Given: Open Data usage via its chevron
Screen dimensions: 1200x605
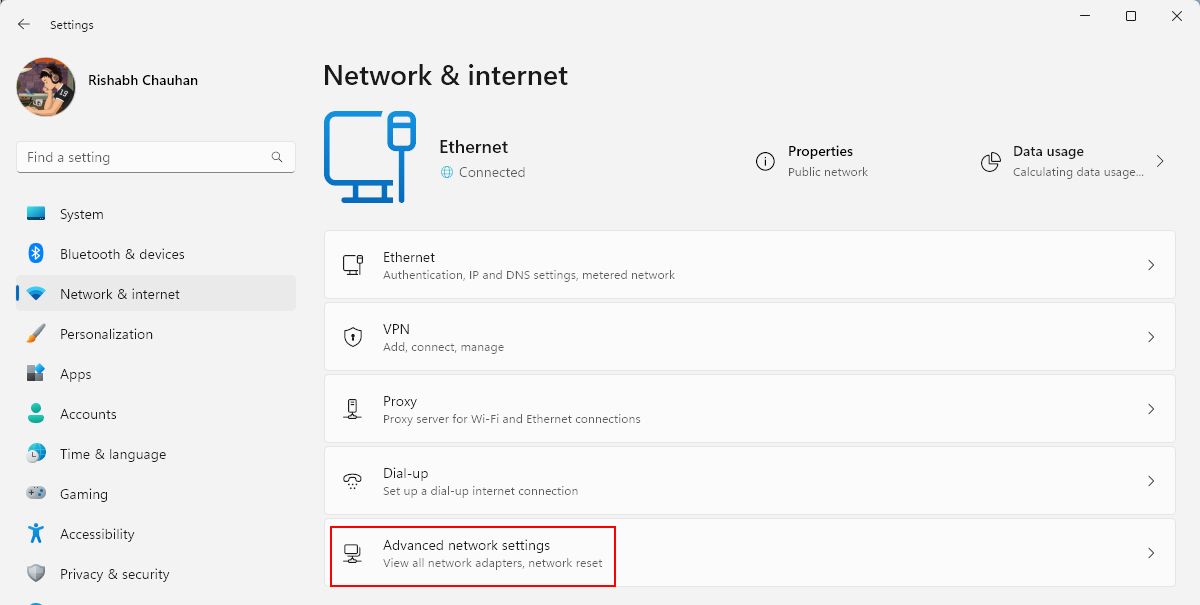Looking at the screenshot, I should [x=1160, y=160].
